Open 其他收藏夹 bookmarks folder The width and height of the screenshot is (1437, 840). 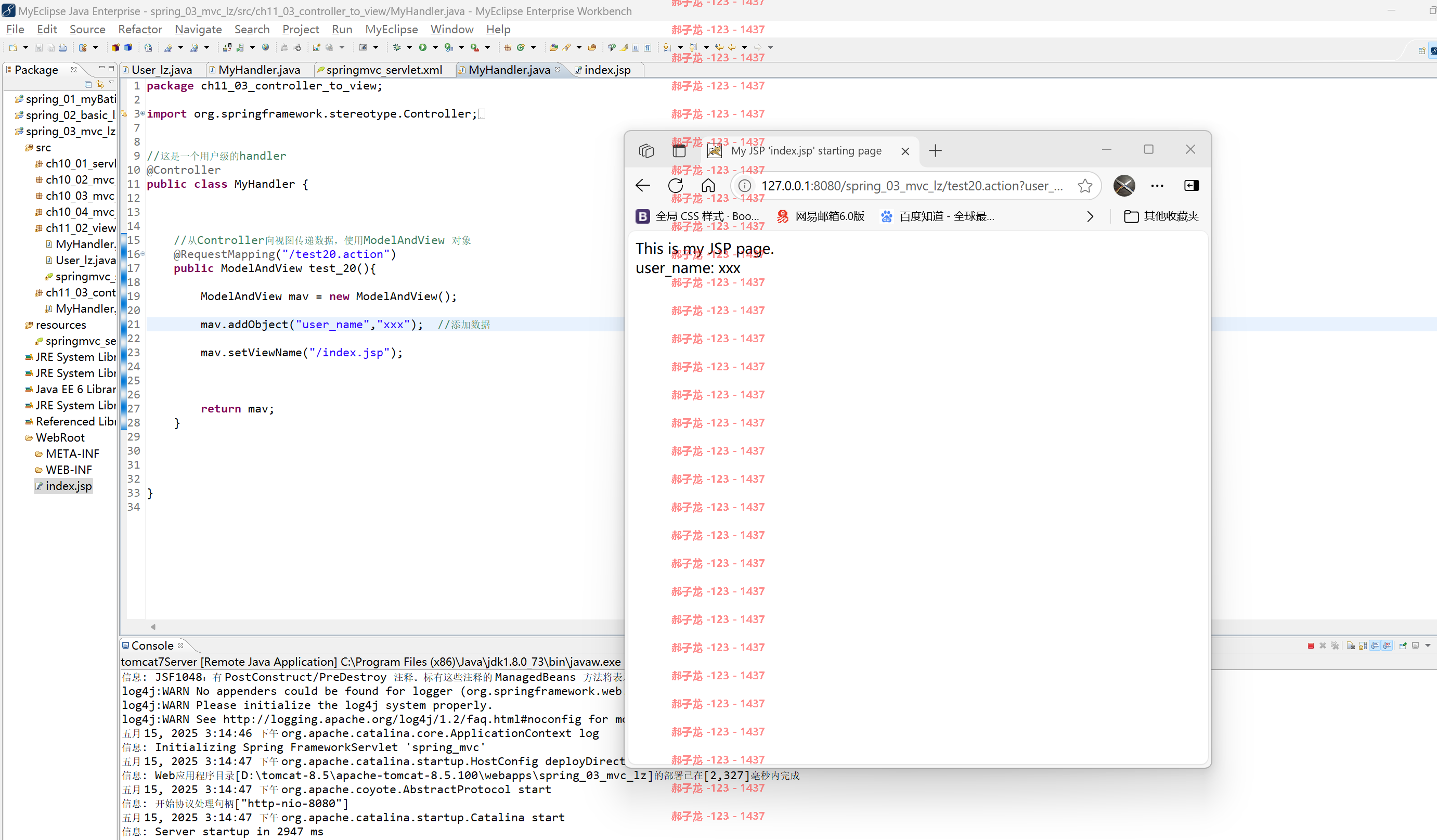coord(1161,216)
